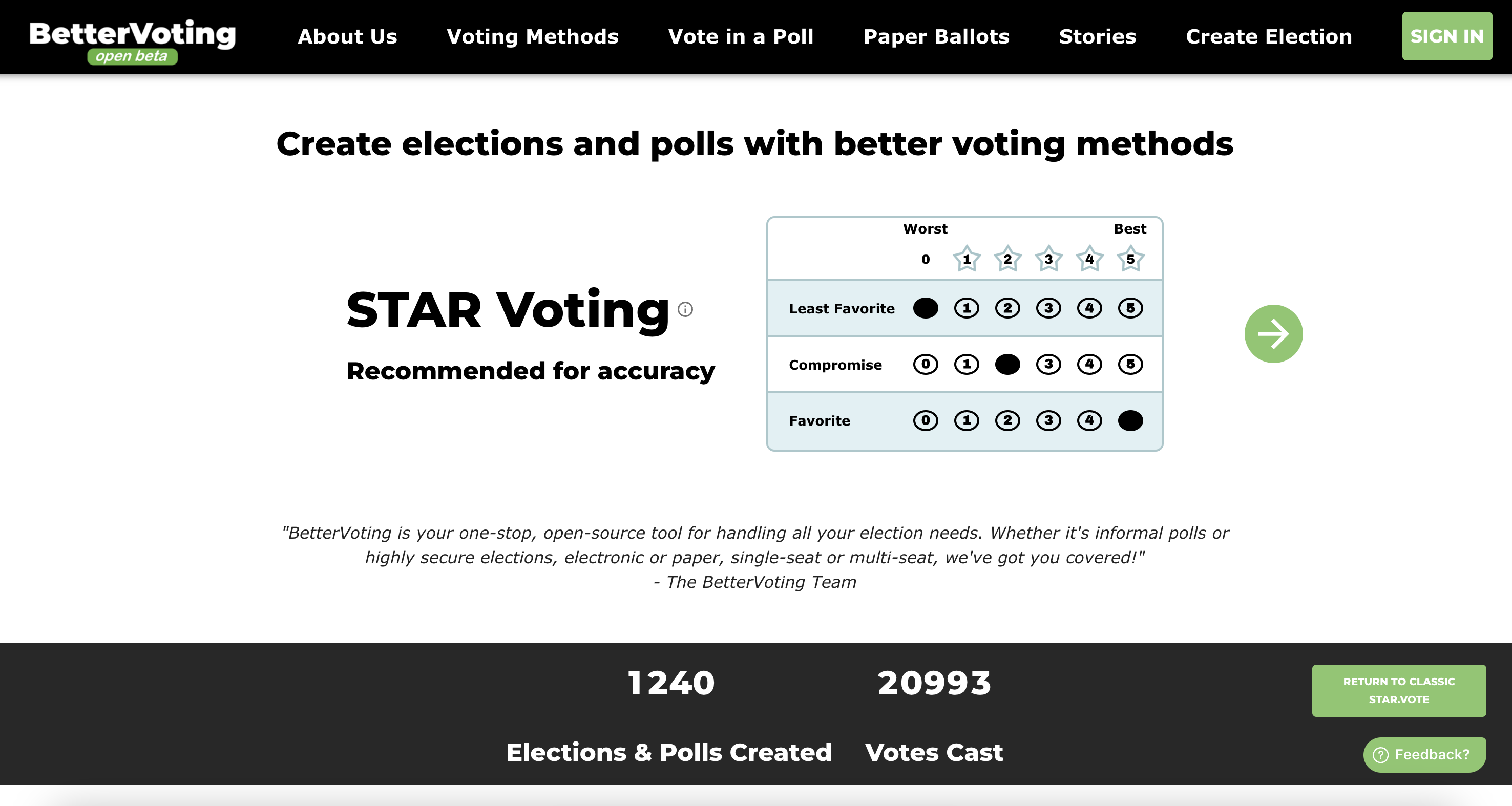Open the Voting Methods menu
This screenshot has height=806, width=1512.
tap(532, 36)
